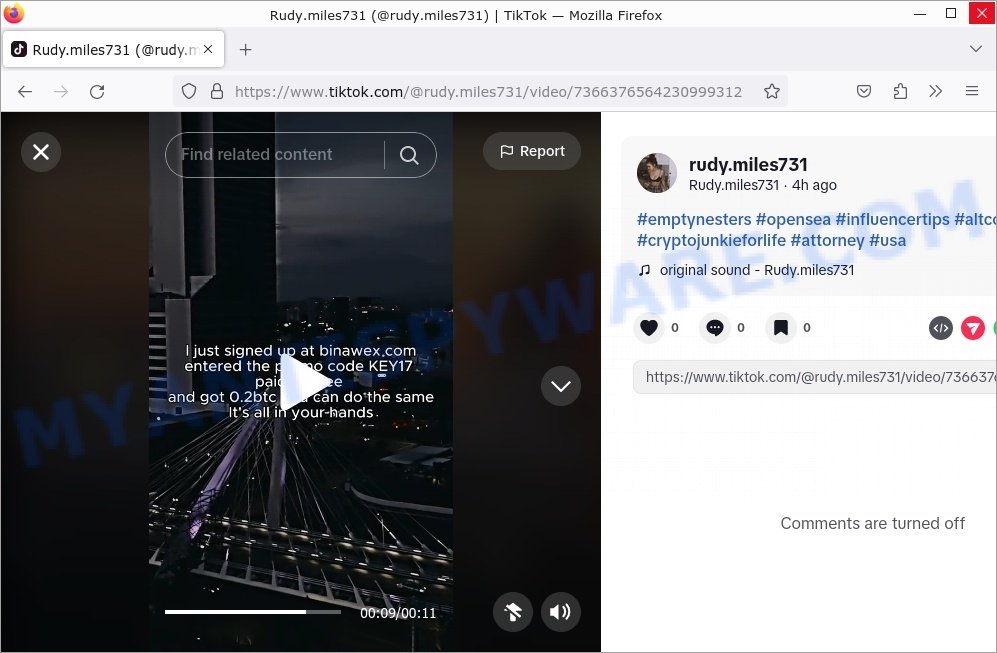Screen dimensions: 997x653
Task: Click the TikTok favicon on the tab
Action: [19, 49]
